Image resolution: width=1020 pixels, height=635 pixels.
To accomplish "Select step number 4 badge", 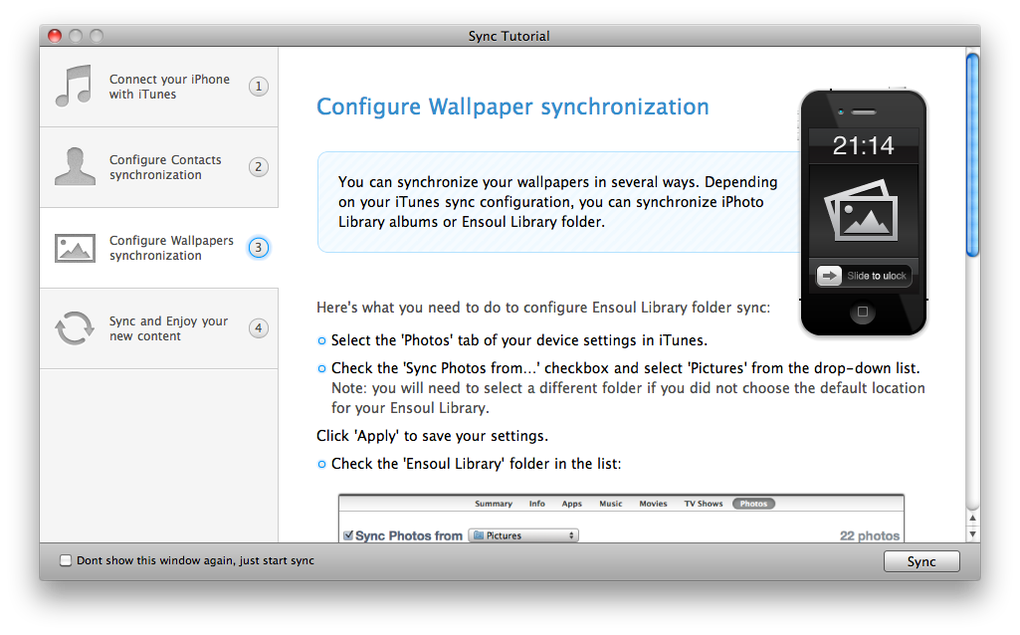I will pos(258,328).
